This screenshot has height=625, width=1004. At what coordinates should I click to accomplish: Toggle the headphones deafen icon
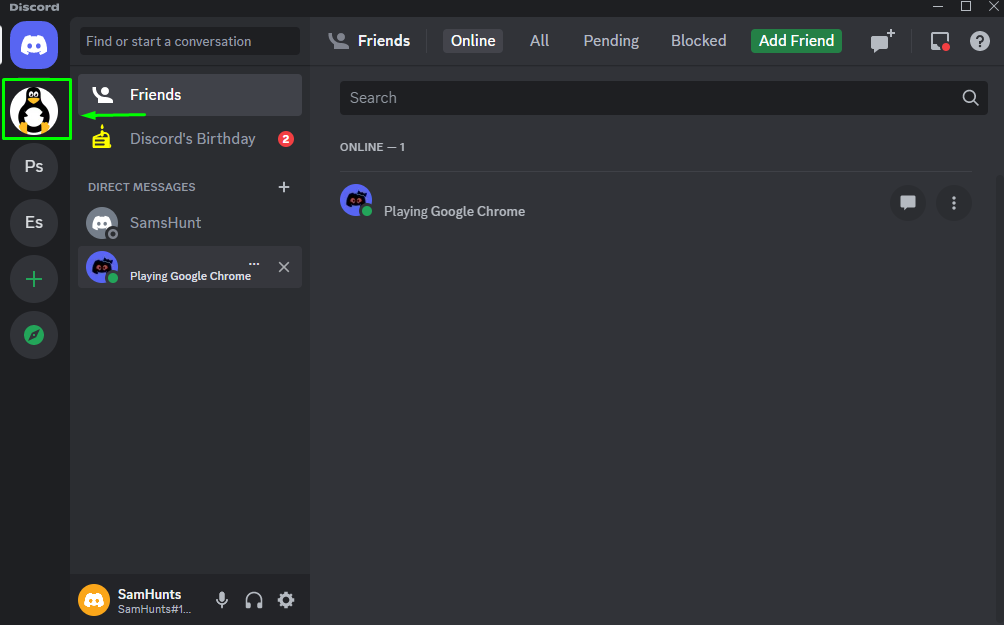[254, 600]
